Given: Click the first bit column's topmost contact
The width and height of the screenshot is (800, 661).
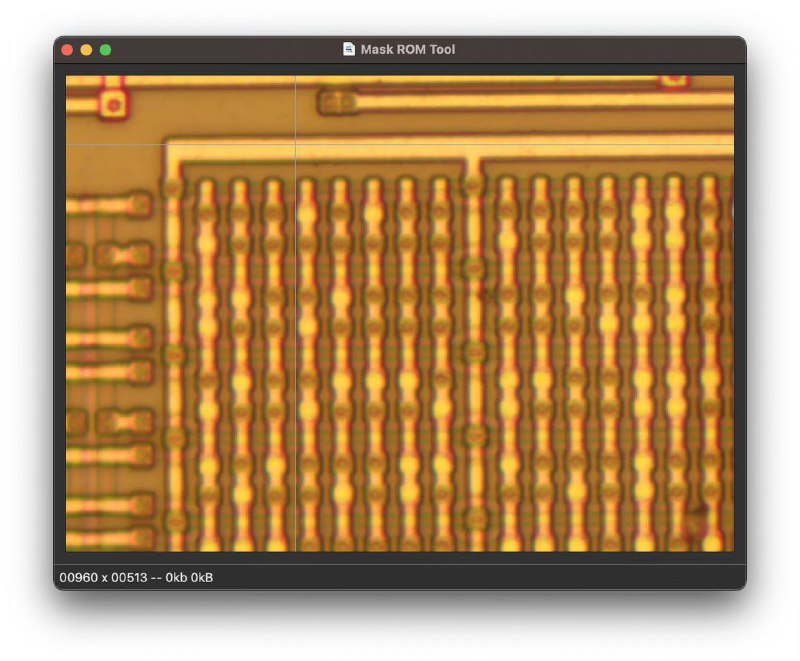Looking at the screenshot, I should point(206,186).
